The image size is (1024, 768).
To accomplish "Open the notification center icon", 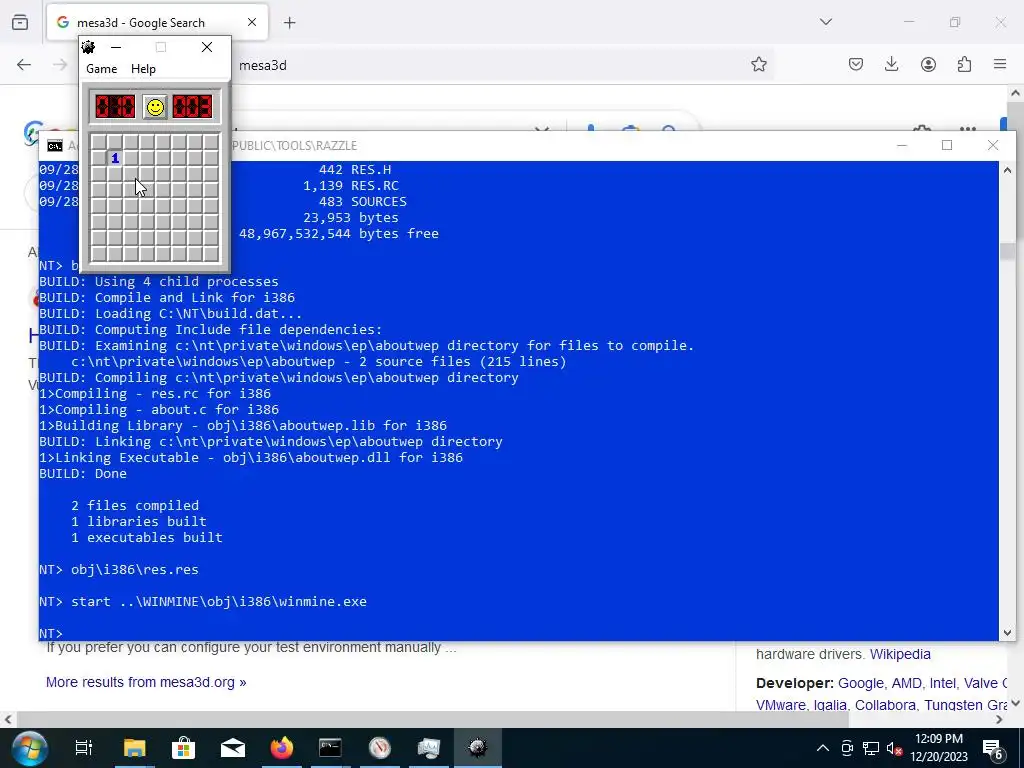I will pyautogui.click(x=993, y=748).
